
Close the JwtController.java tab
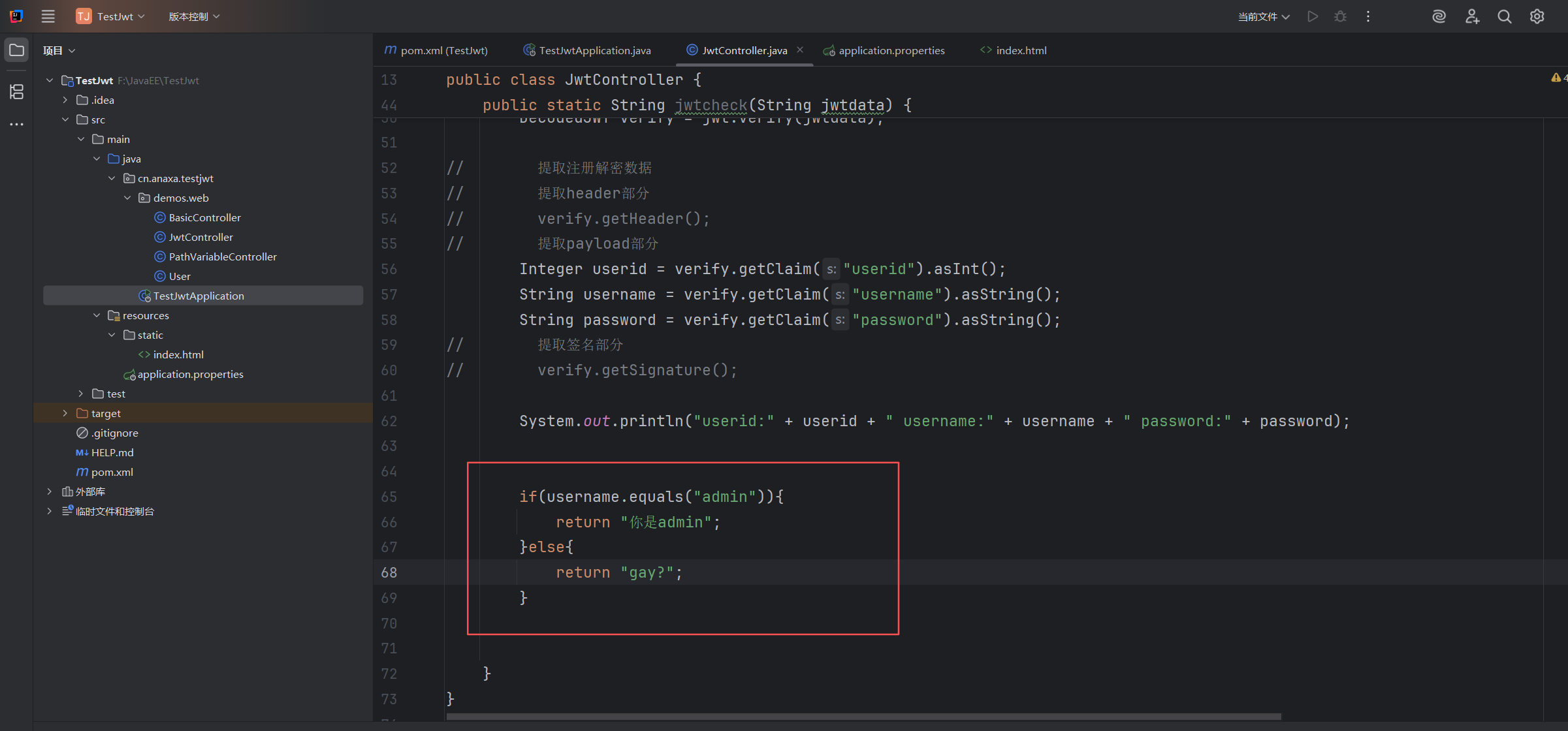(800, 50)
